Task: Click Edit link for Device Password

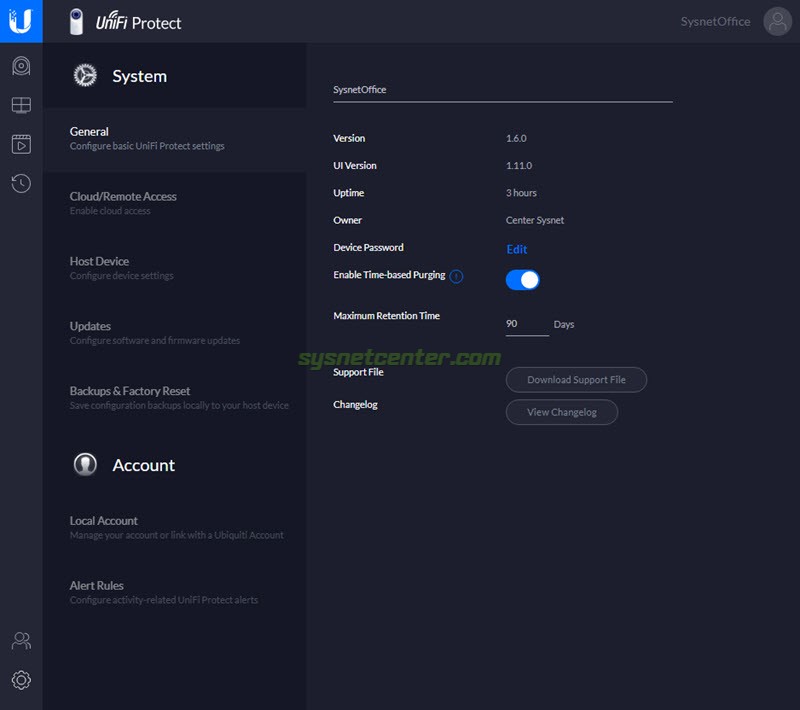Action: [516, 249]
